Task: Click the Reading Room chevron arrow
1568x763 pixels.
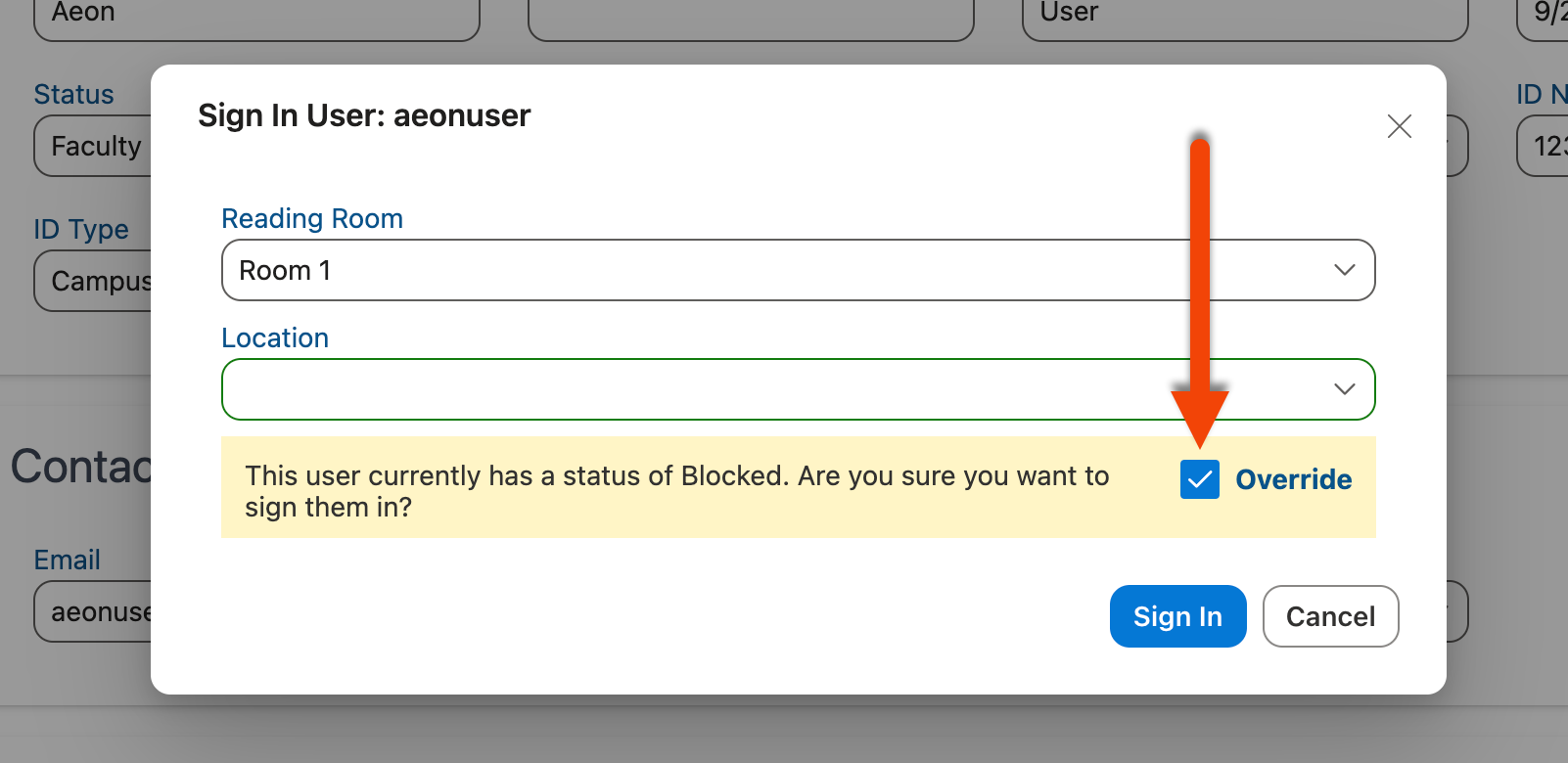Action: tap(1344, 270)
